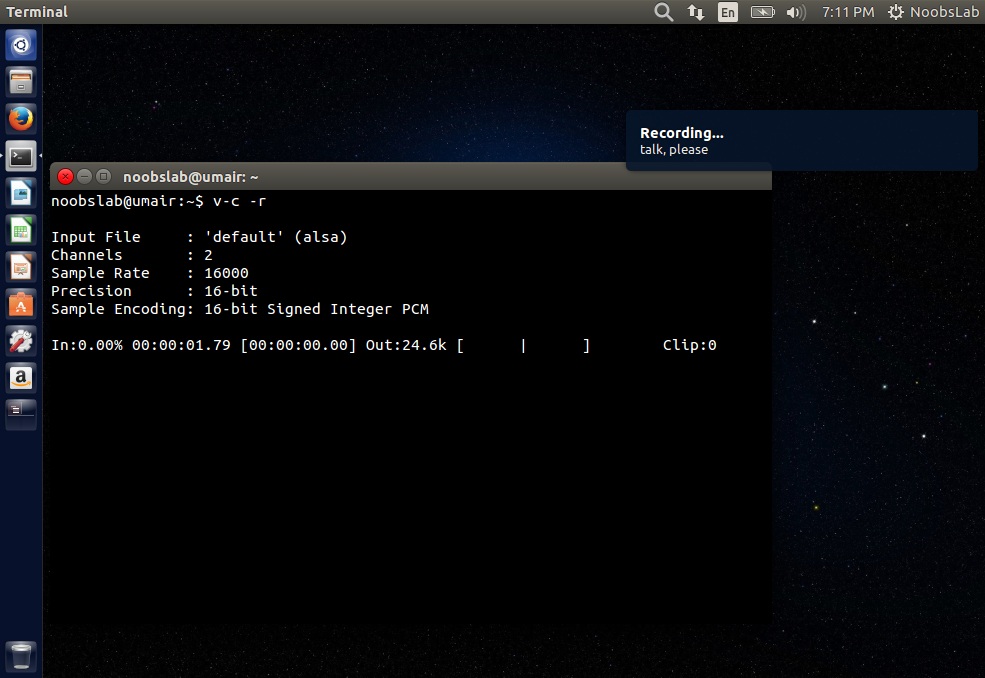Viewport: 985px width, 678px height.
Task: Click the 'Sample Rate : 16000' line
Action: coord(150,273)
